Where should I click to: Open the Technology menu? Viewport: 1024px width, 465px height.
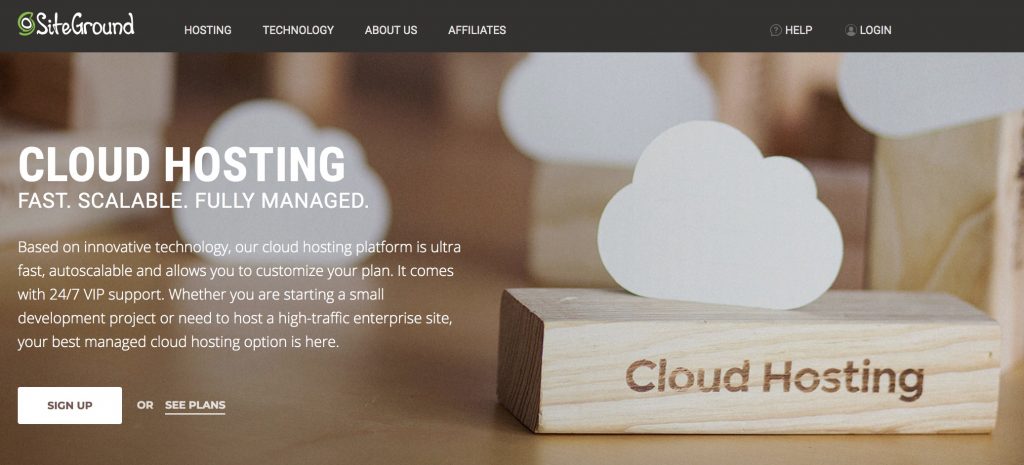[298, 30]
